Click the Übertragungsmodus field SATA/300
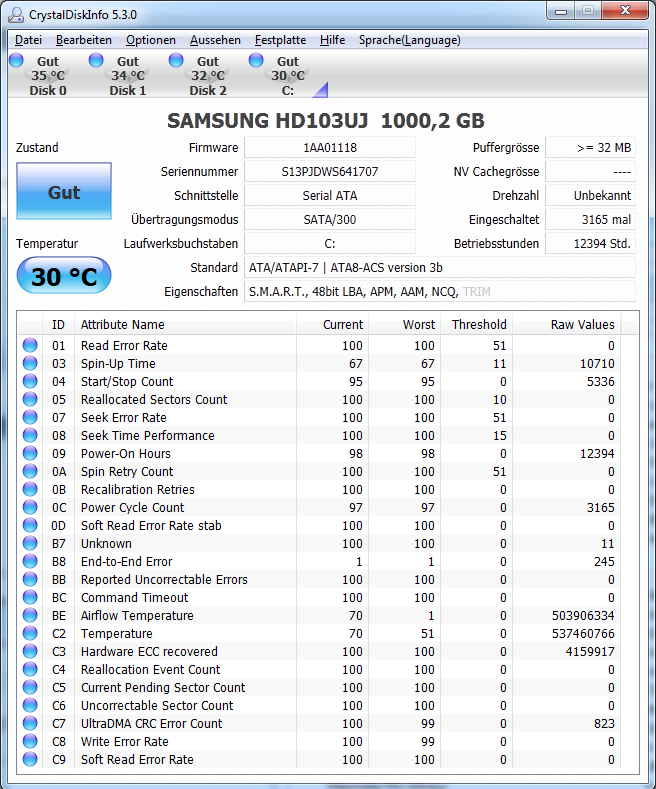The width and height of the screenshot is (656, 789). coord(330,220)
